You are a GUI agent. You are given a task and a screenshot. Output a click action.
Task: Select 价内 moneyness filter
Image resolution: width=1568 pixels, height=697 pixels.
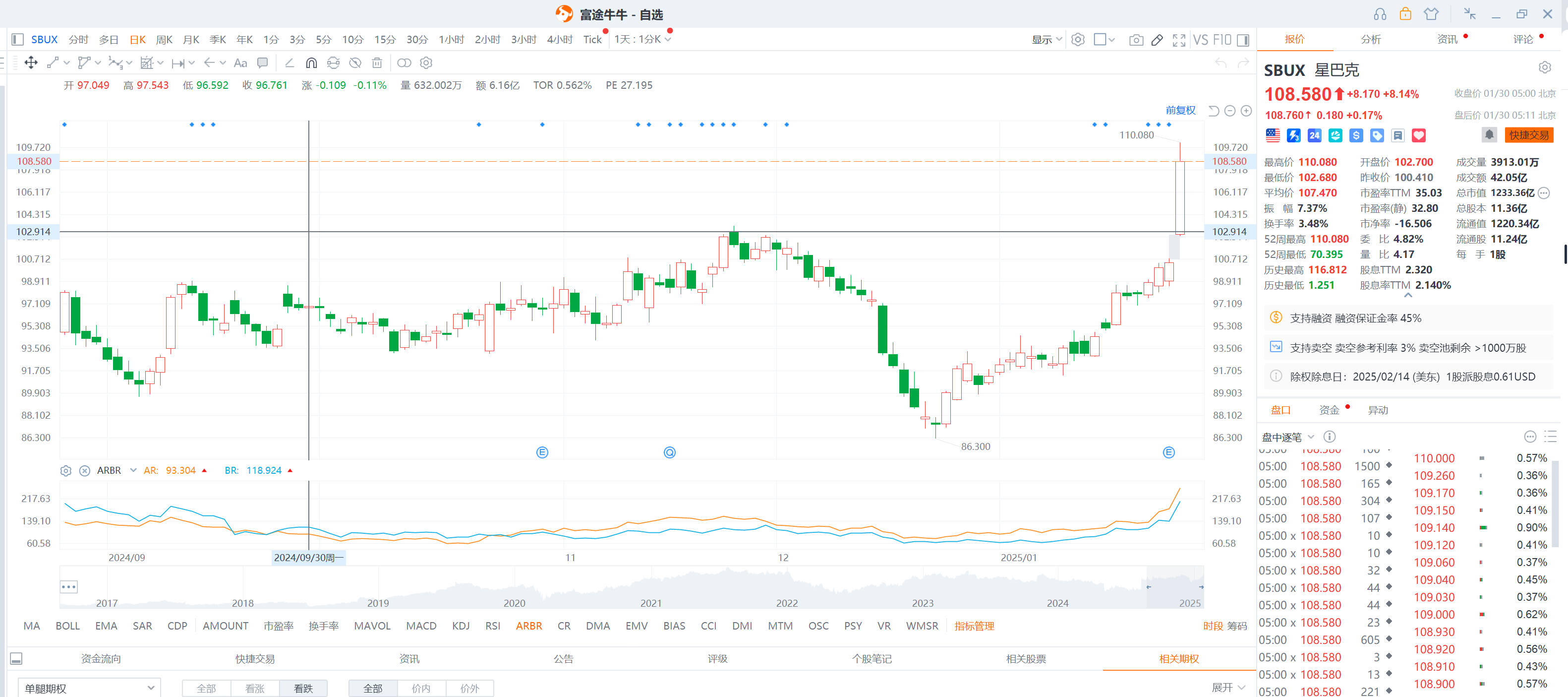click(421, 689)
